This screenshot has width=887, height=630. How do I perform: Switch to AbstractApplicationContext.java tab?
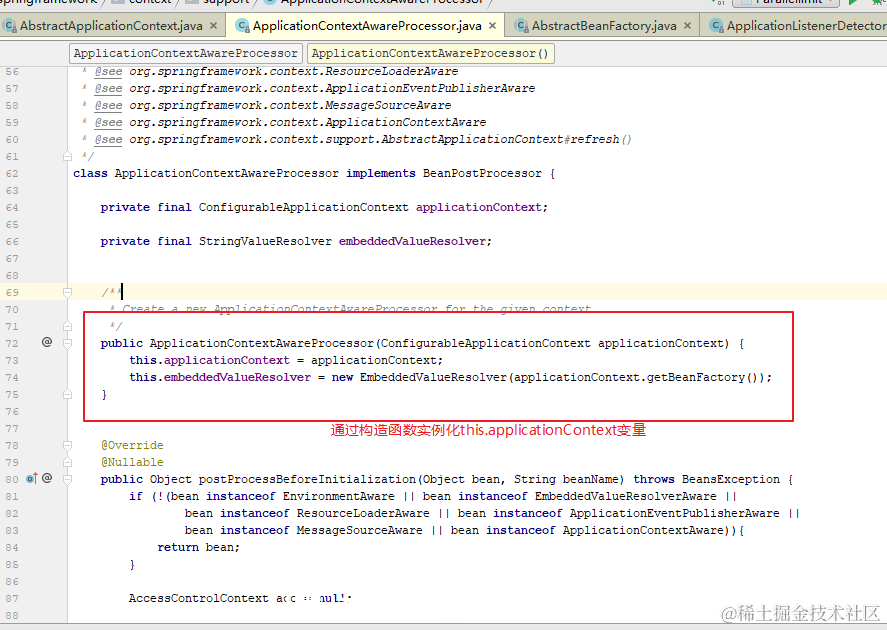tap(111, 26)
